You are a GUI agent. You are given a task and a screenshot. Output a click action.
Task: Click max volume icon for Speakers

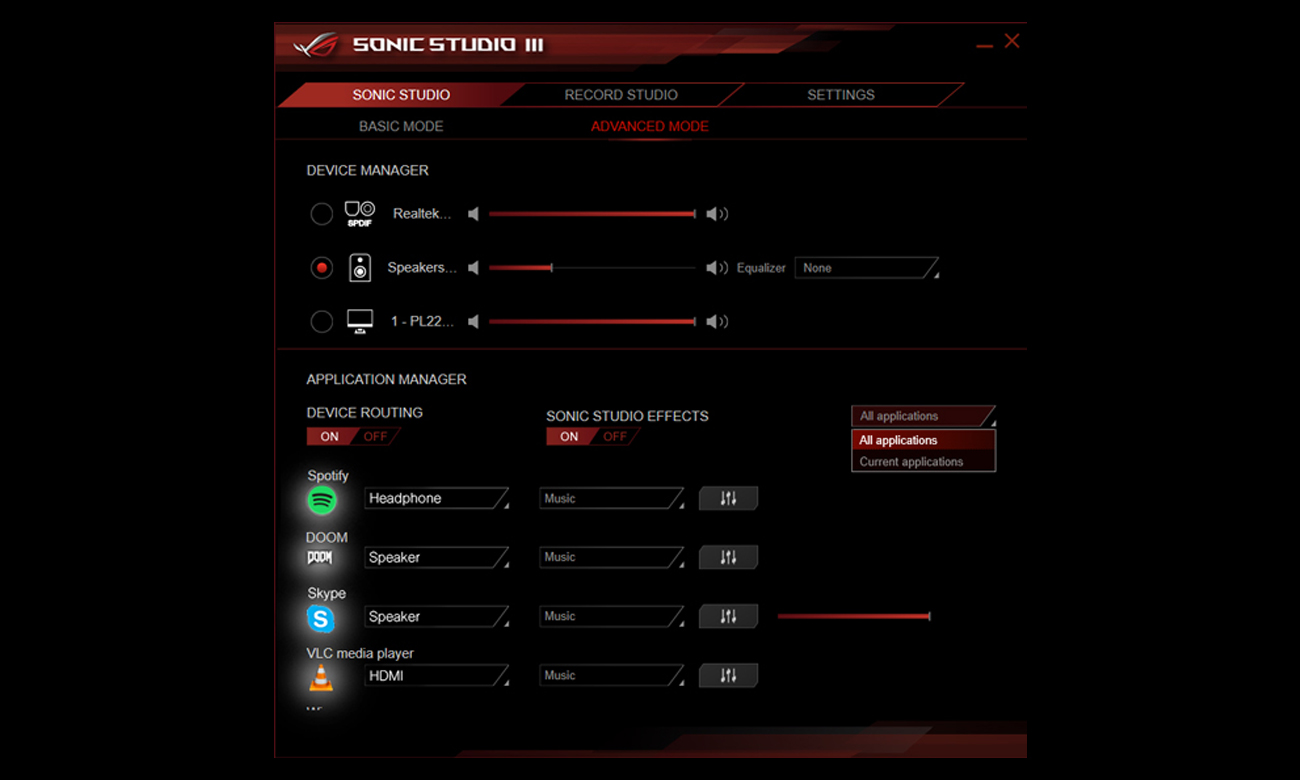click(717, 268)
